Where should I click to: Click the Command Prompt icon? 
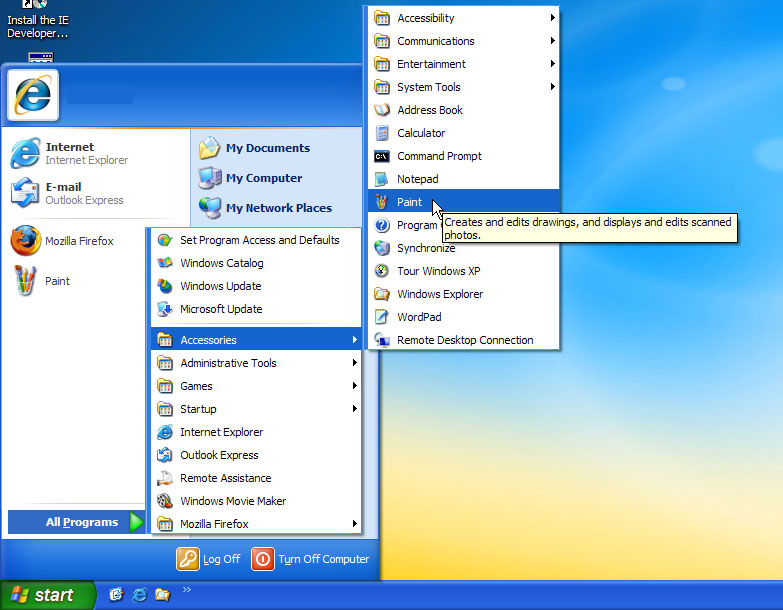(382, 156)
